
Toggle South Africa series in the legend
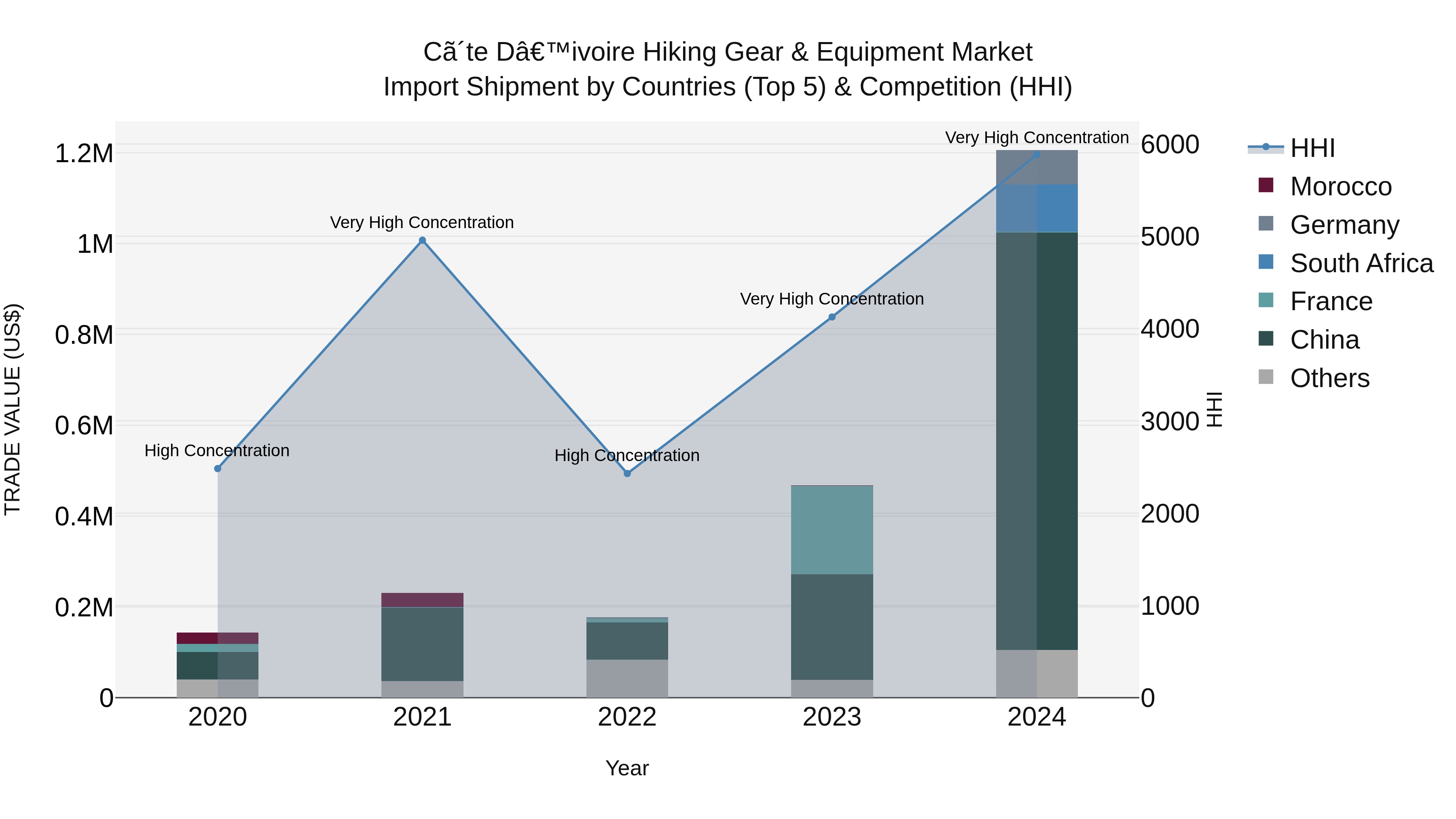pyautogui.click(x=1346, y=263)
